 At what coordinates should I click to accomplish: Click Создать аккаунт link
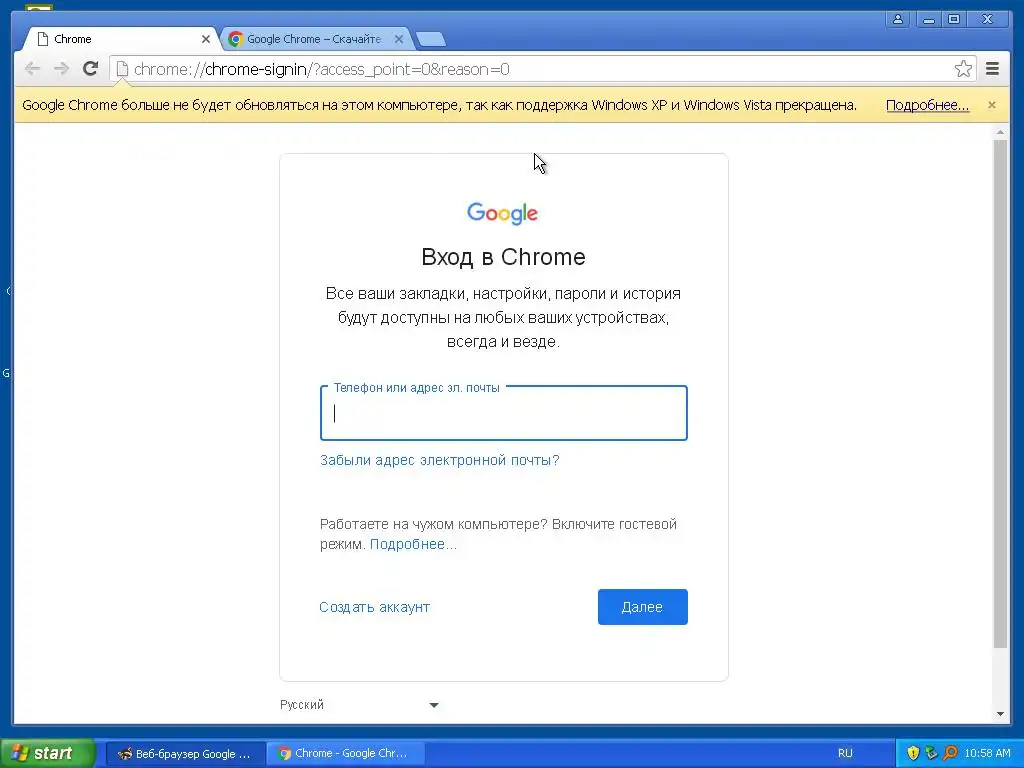click(x=375, y=607)
